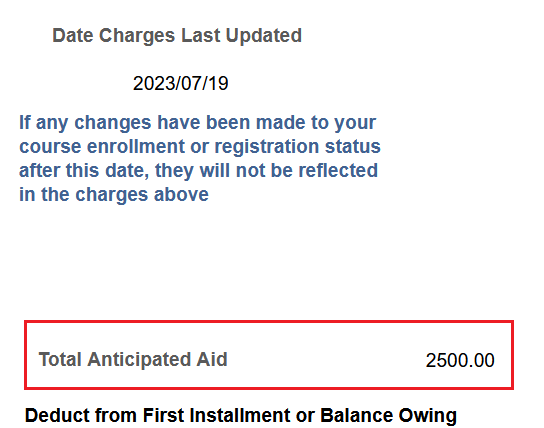Click the words 'registration status' in the notice
The image size is (544, 428).
click(x=297, y=147)
